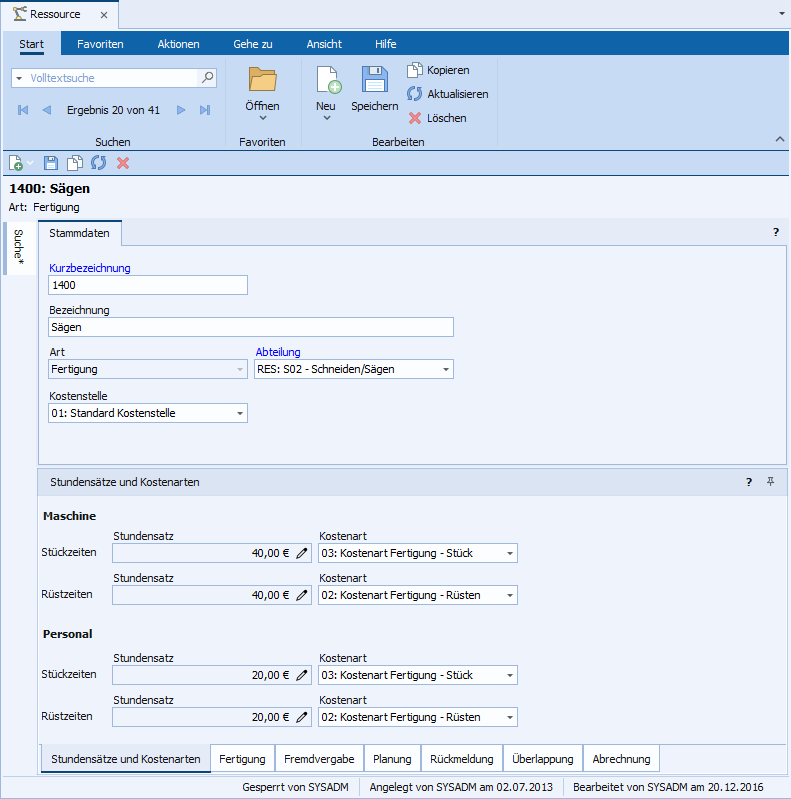
Task: Pin the Stundensätze und Kostenarten panel
Action: [770, 482]
